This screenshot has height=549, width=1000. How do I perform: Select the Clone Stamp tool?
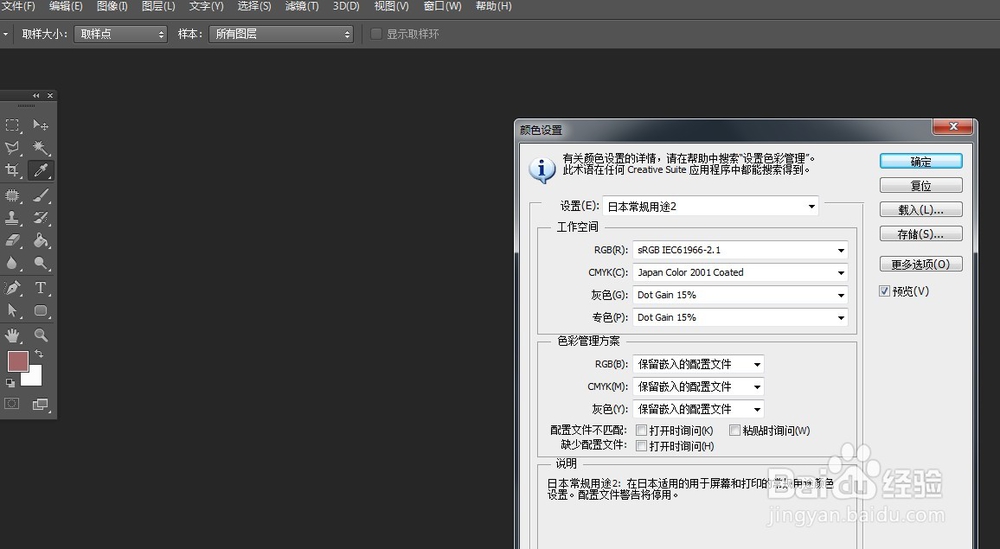(x=12, y=217)
